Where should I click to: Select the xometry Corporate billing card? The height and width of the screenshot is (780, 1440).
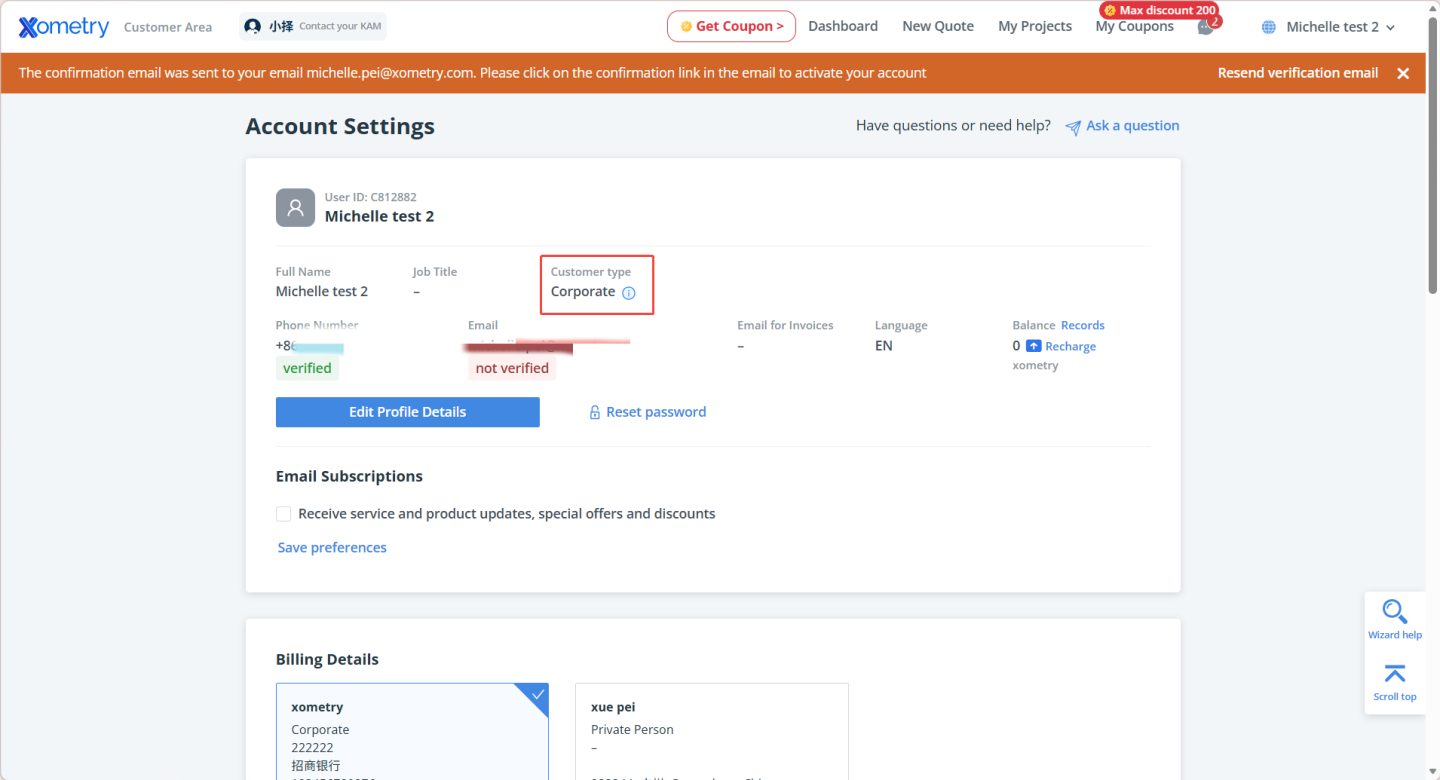tap(412, 730)
